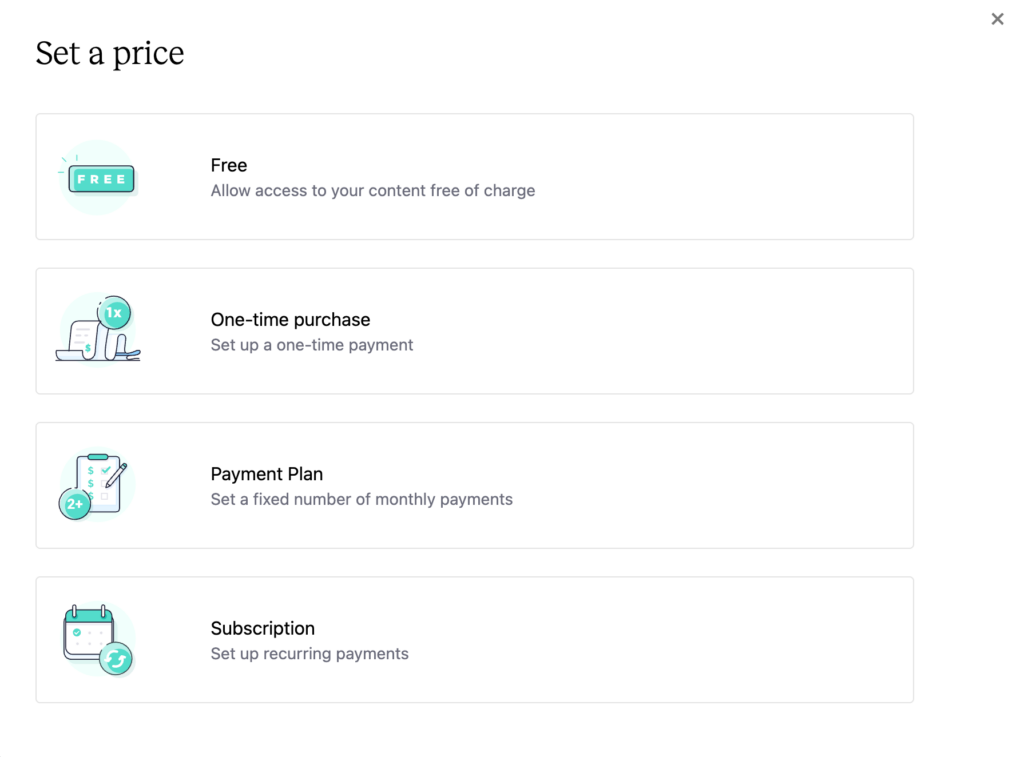Screen dimensions: 1024x757
Task: Click 'Set a fixed number of monthly payments'
Action: coord(361,499)
